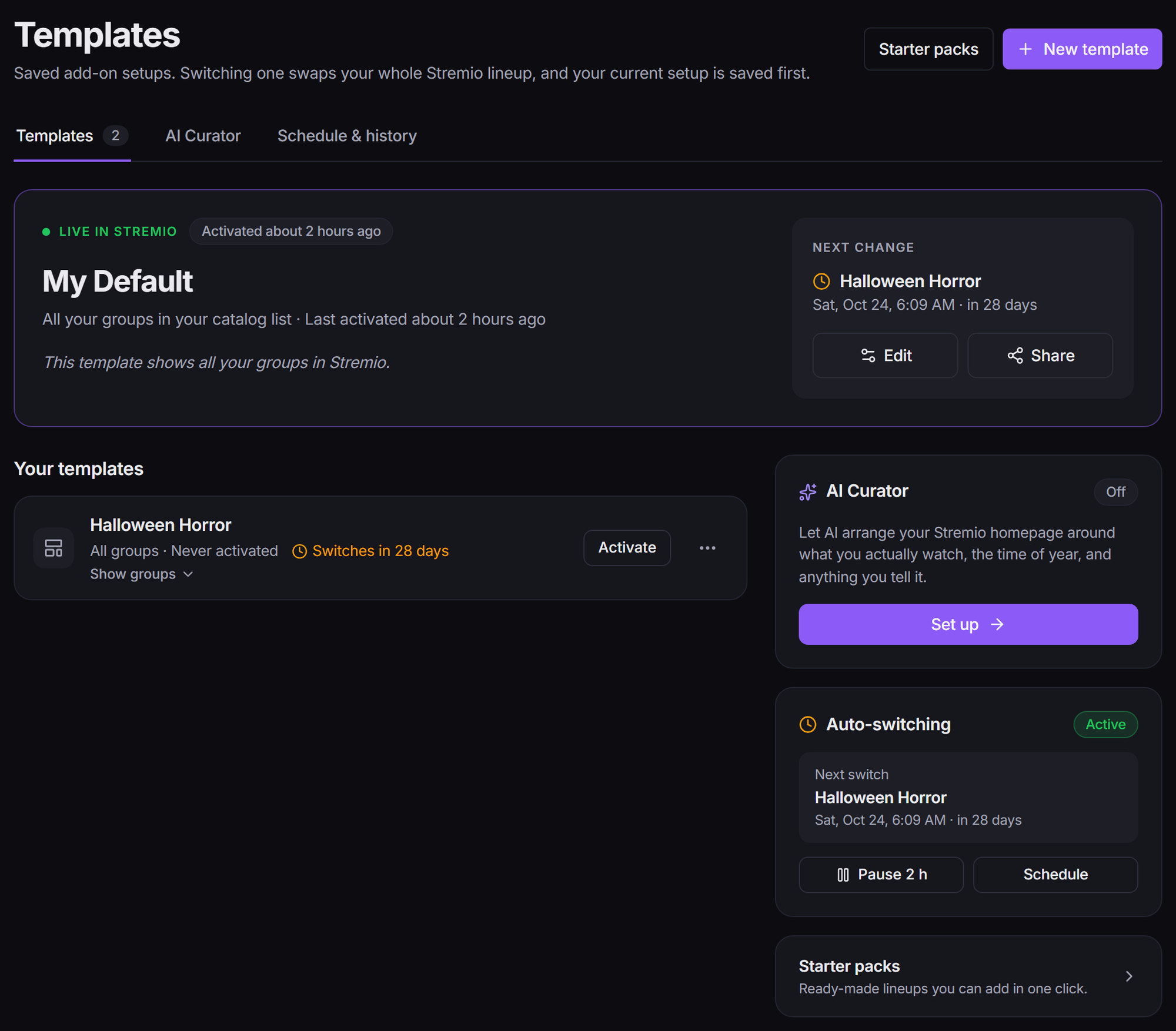Click the layout icon of Halloween Horror template
The width and height of the screenshot is (1176, 1031).
[x=54, y=548]
